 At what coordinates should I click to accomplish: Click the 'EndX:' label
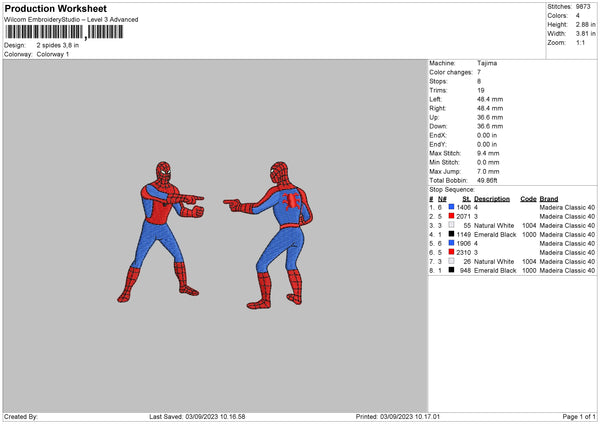438,135
